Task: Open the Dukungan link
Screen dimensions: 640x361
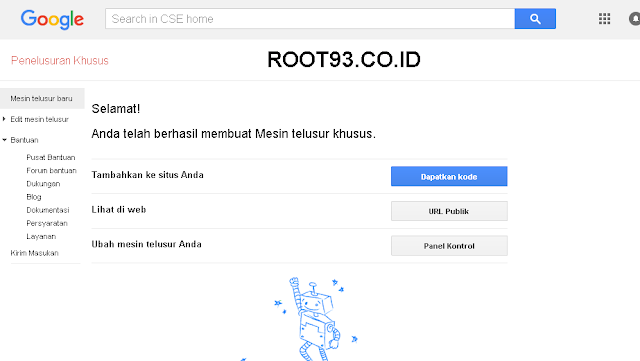Action: 43,184
